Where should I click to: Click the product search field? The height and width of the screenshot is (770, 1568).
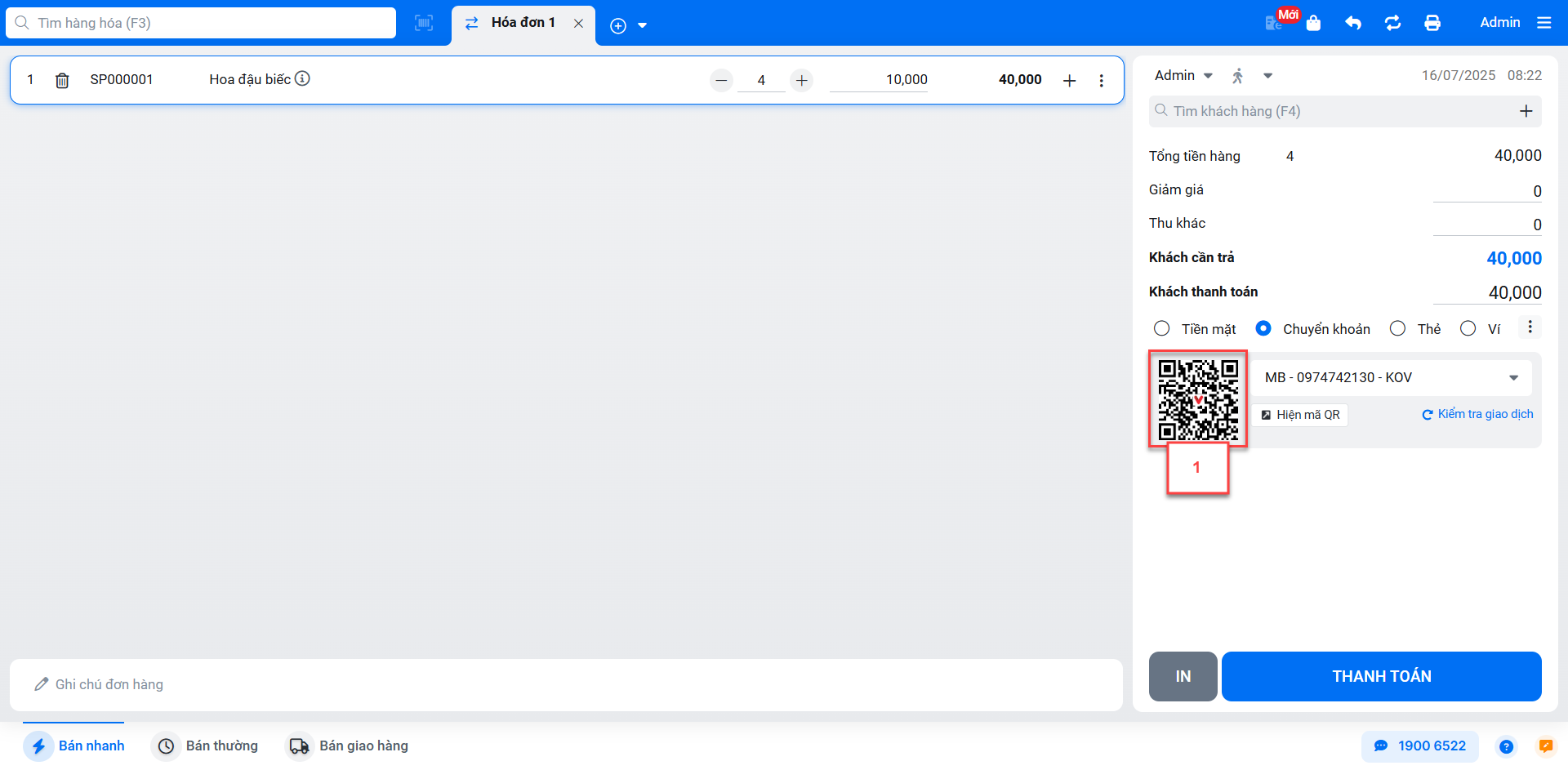pyautogui.click(x=201, y=23)
